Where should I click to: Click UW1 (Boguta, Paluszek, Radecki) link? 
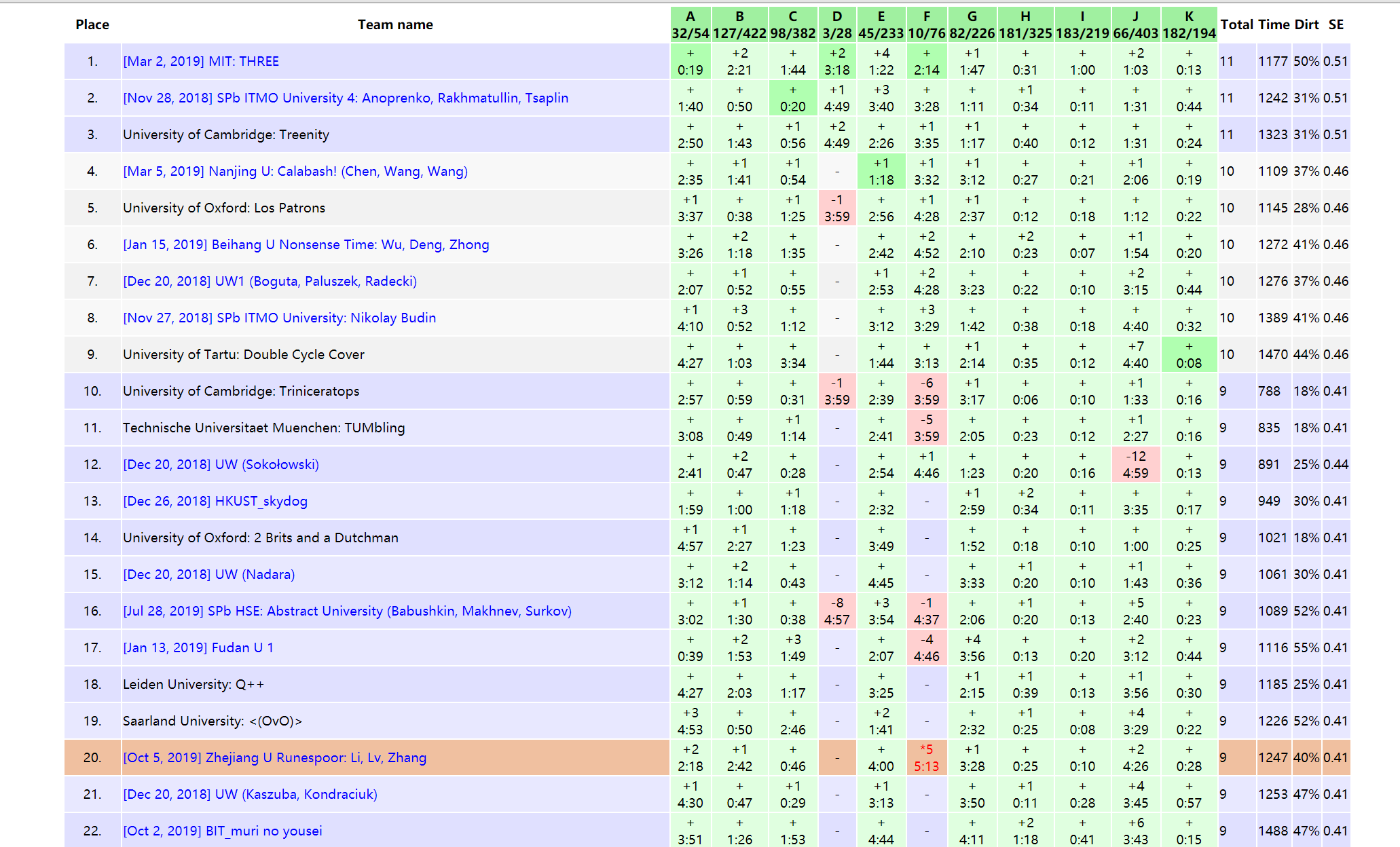click(270, 281)
